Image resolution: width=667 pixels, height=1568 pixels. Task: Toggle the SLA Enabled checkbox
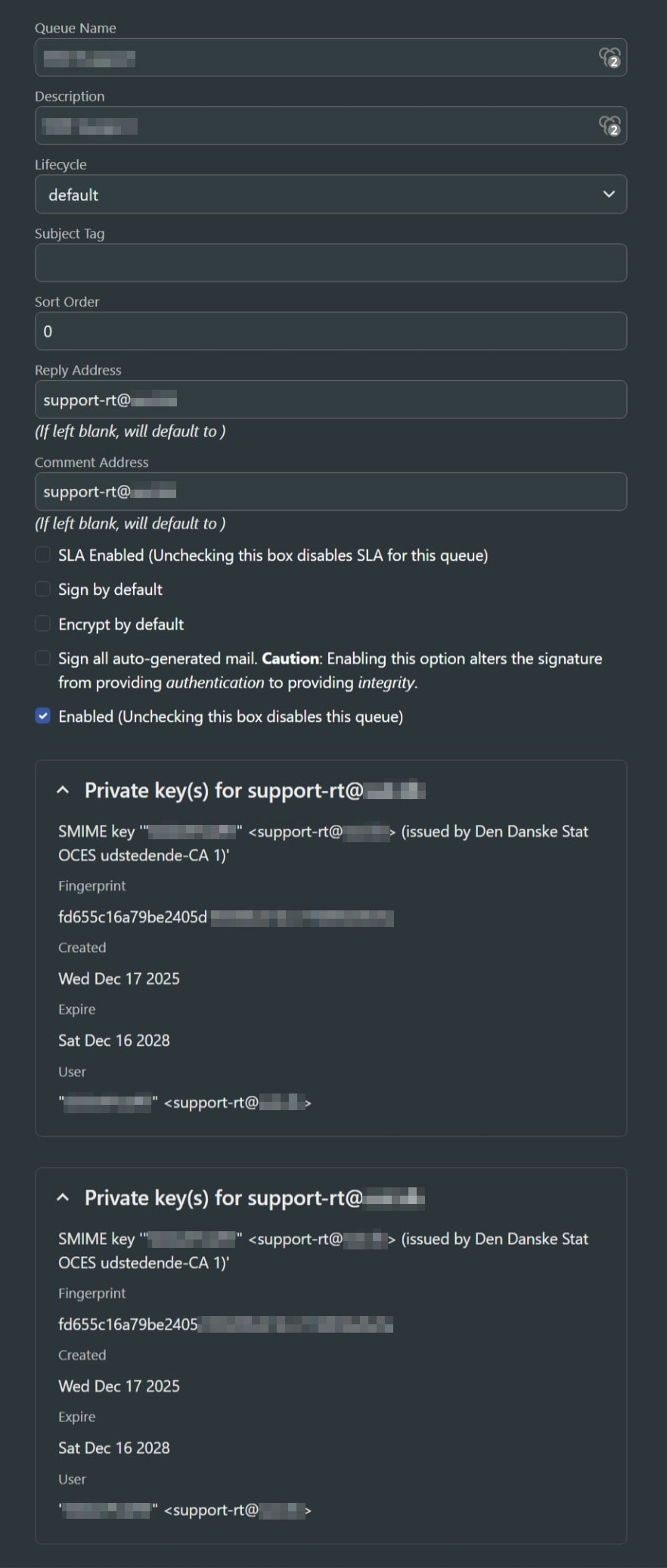click(x=43, y=555)
